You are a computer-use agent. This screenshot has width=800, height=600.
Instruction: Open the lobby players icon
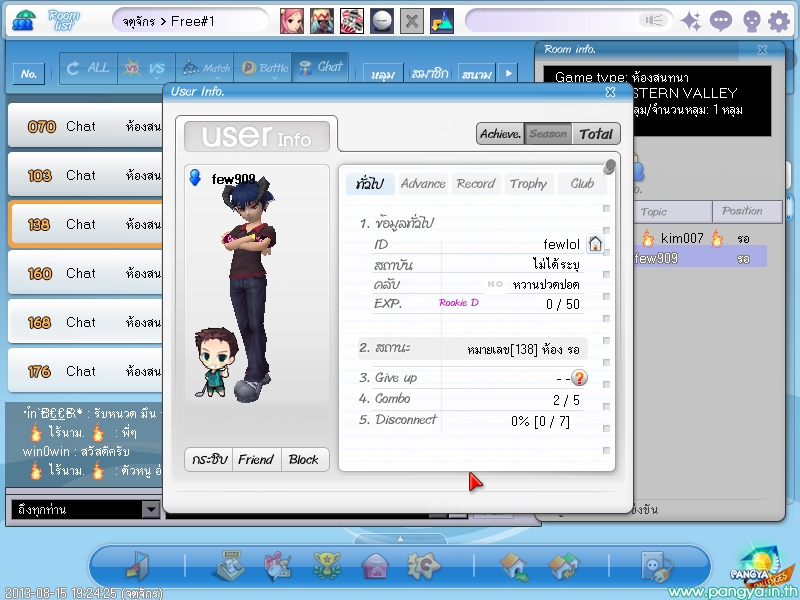coord(22,21)
